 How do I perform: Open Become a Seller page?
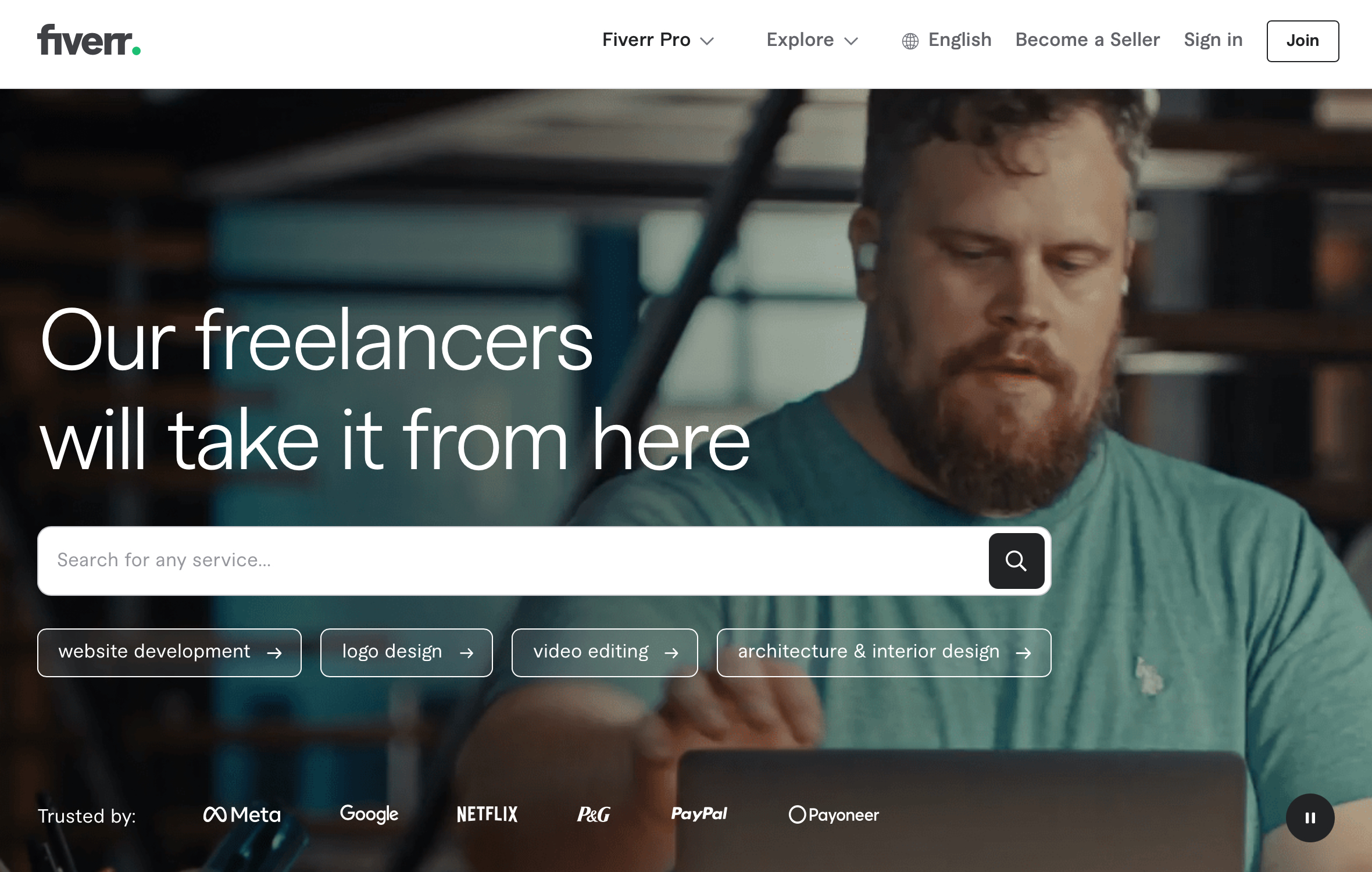1087,40
